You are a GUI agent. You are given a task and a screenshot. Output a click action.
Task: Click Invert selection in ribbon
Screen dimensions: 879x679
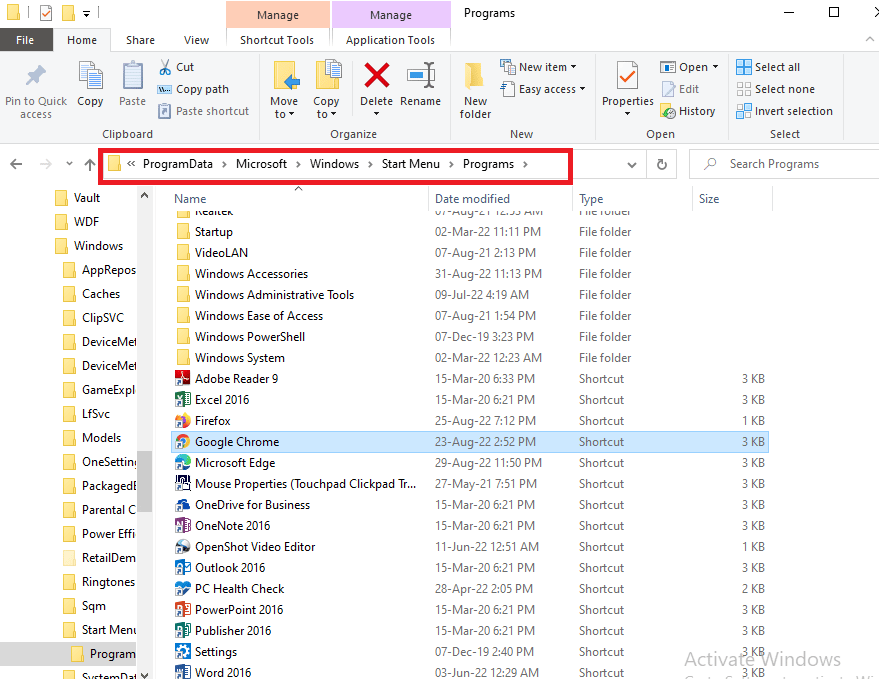click(x=784, y=111)
